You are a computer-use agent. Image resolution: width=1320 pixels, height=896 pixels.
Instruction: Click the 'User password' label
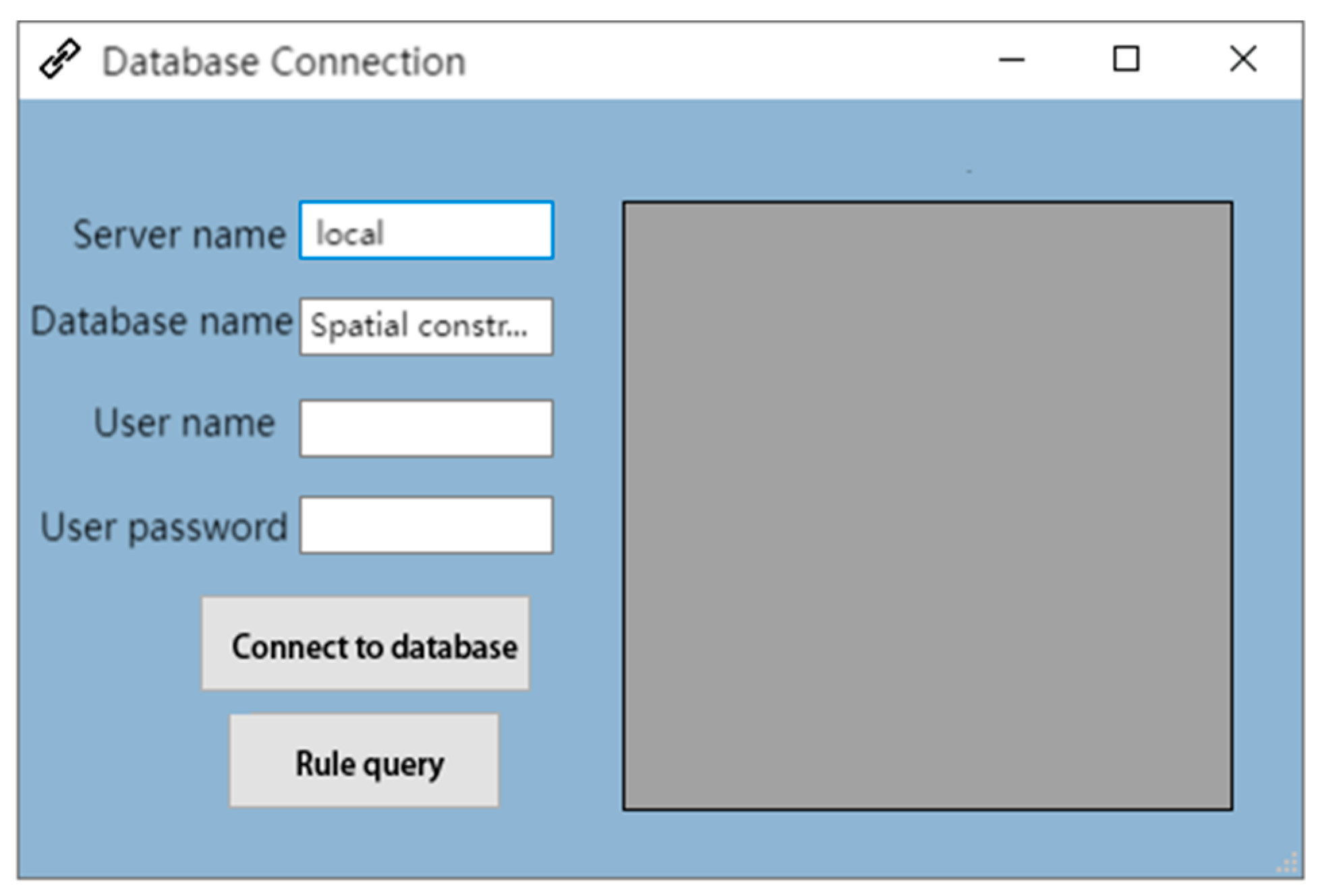[x=164, y=527]
